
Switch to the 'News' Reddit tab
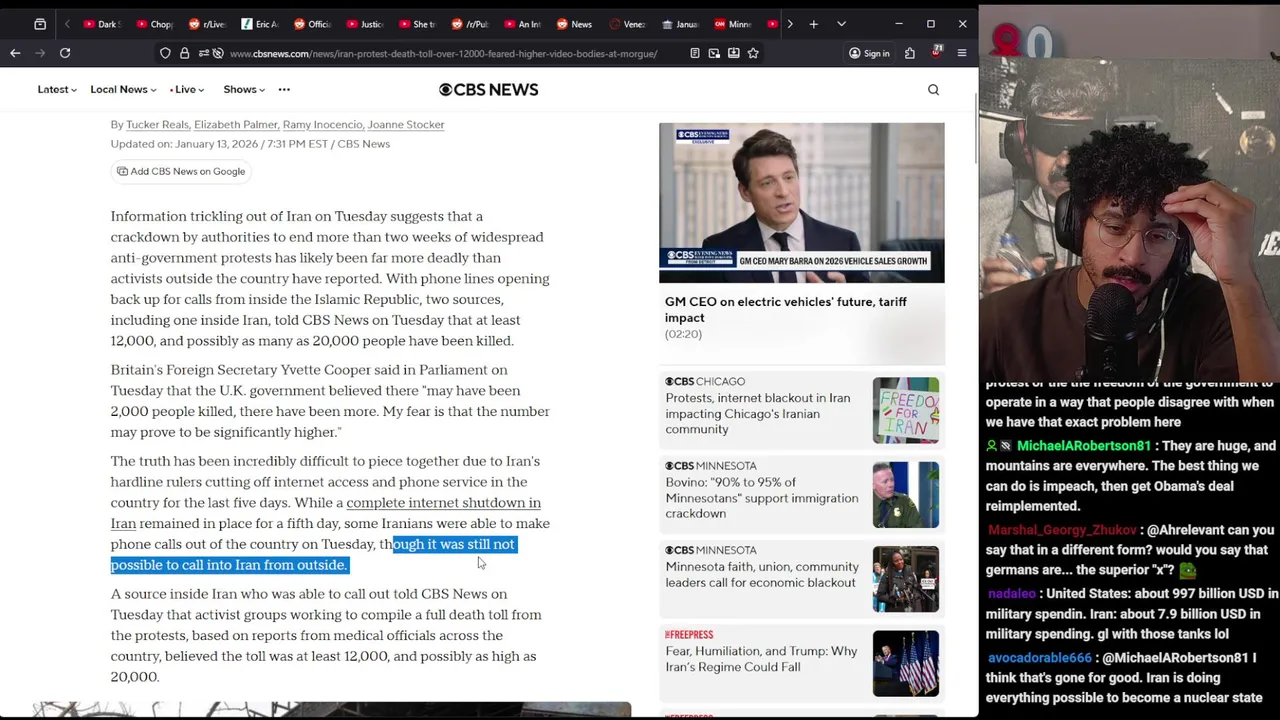[575, 24]
